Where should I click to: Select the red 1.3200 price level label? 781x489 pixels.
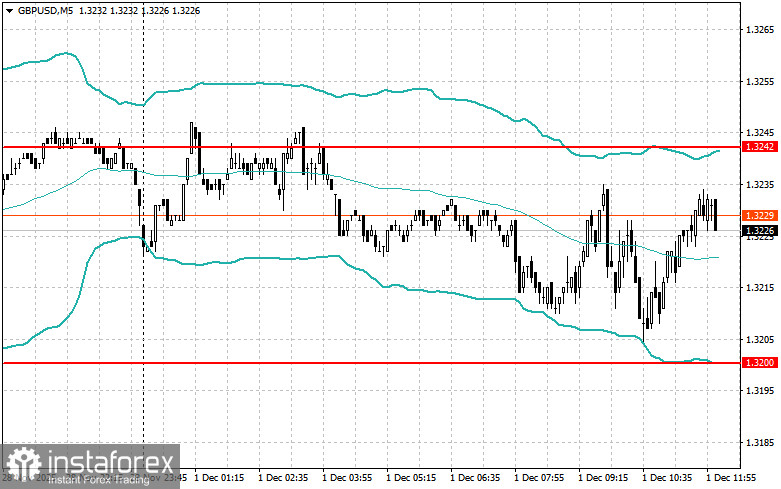tap(760, 363)
